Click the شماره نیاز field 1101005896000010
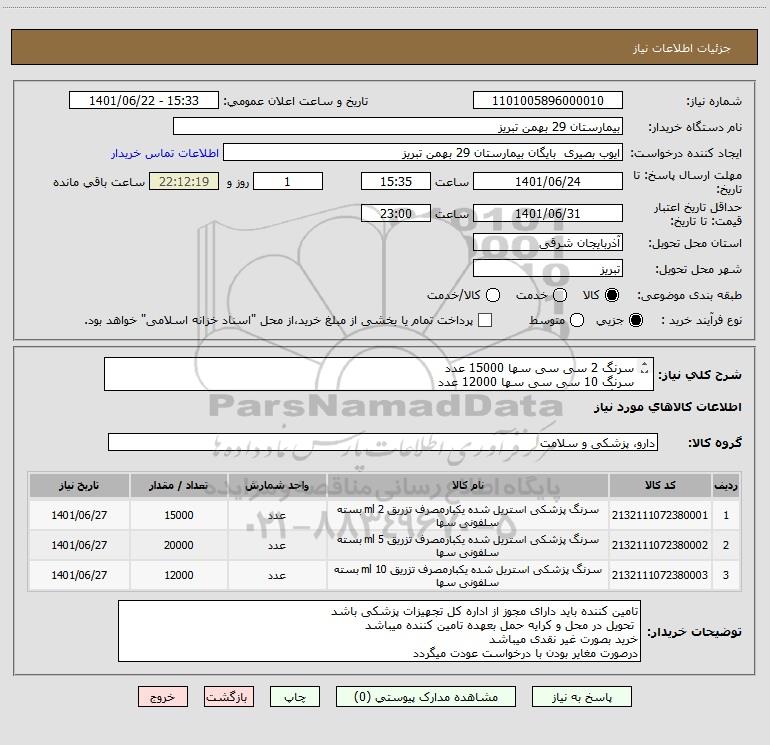This screenshot has height=745, width=770. pyautogui.click(x=548, y=100)
